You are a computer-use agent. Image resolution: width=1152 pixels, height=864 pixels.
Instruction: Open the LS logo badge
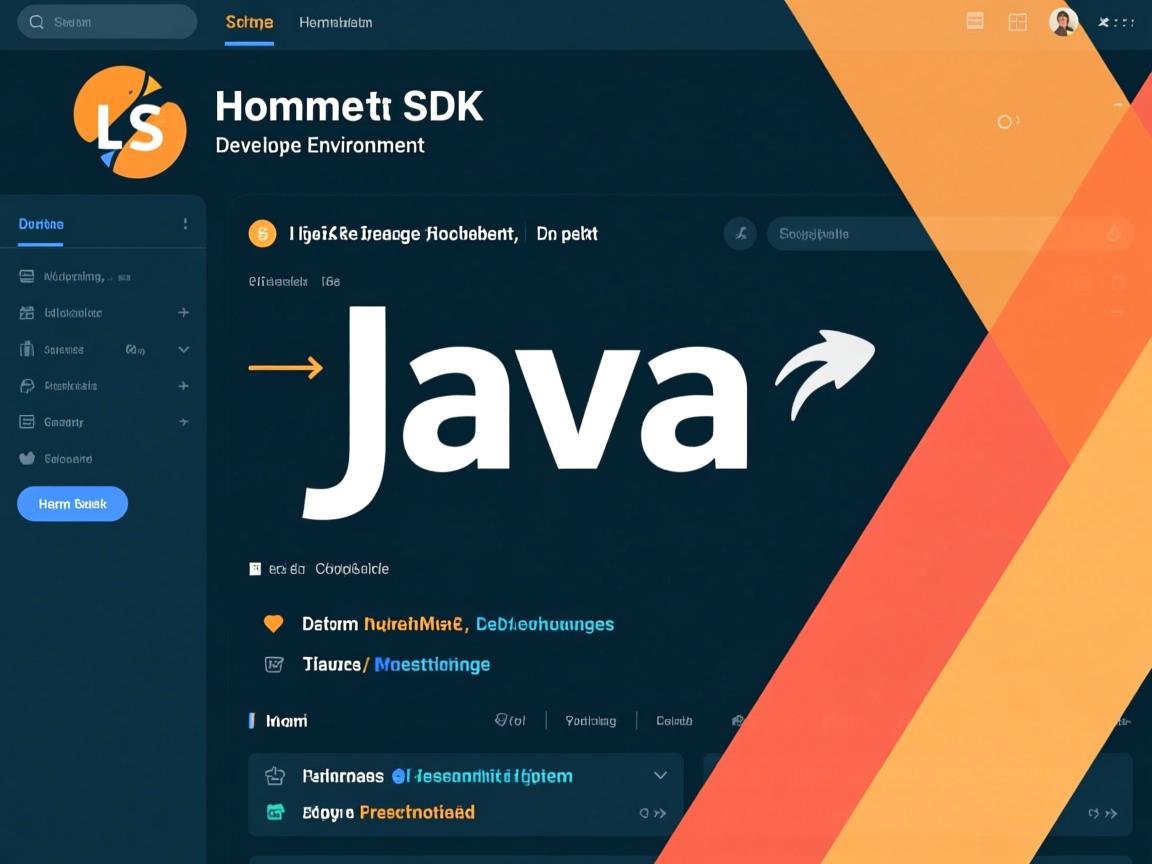131,121
